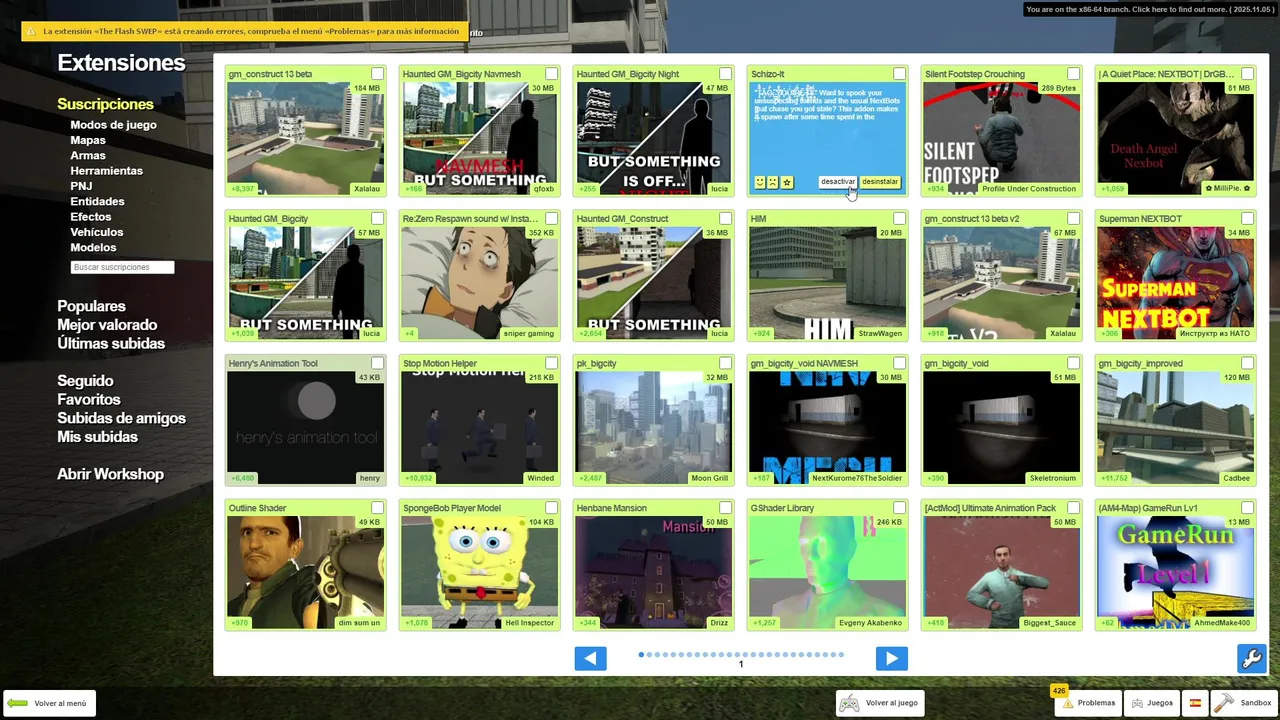Tick the Outline Shader checkbox
The width and height of the screenshot is (1280, 720).
[x=377, y=508]
